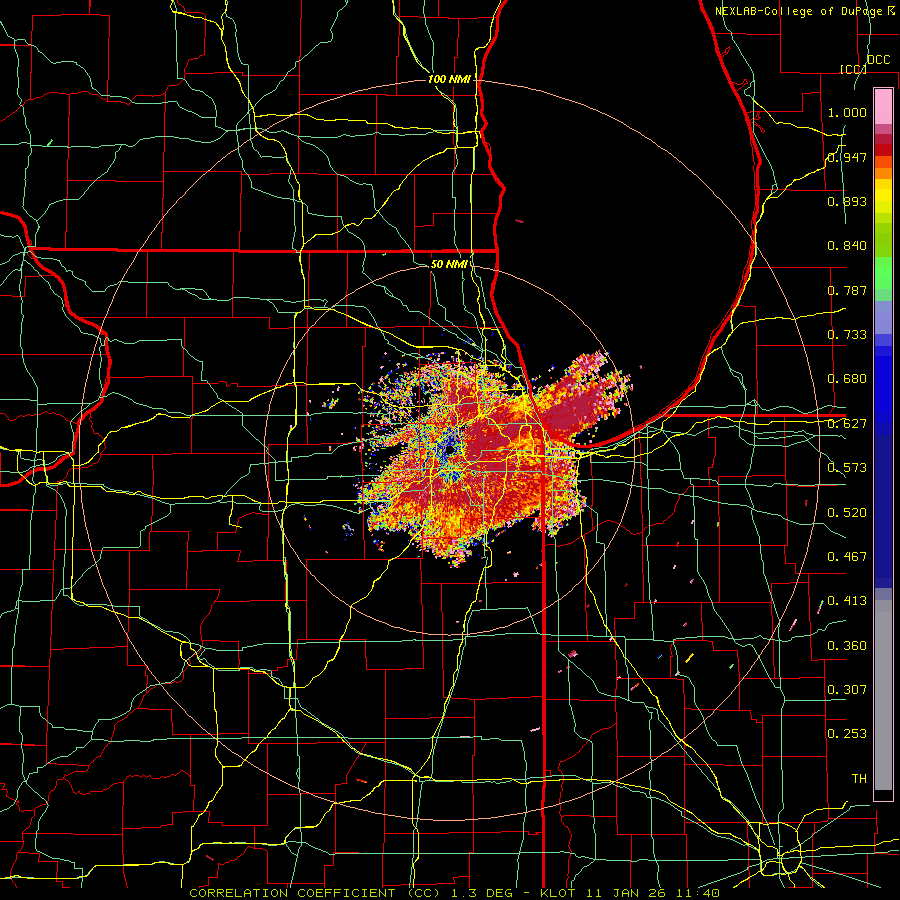Select the 0.627 scale value

pyautogui.click(x=847, y=424)
